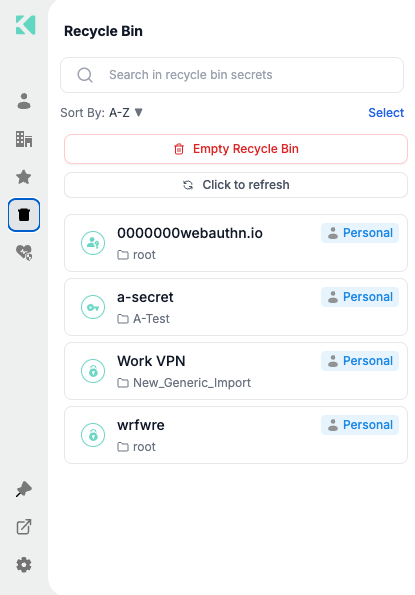The image size is (415, 595).
Task: Open the 0000000webauthn.io secret entry
Action: (x=236, y=243)
